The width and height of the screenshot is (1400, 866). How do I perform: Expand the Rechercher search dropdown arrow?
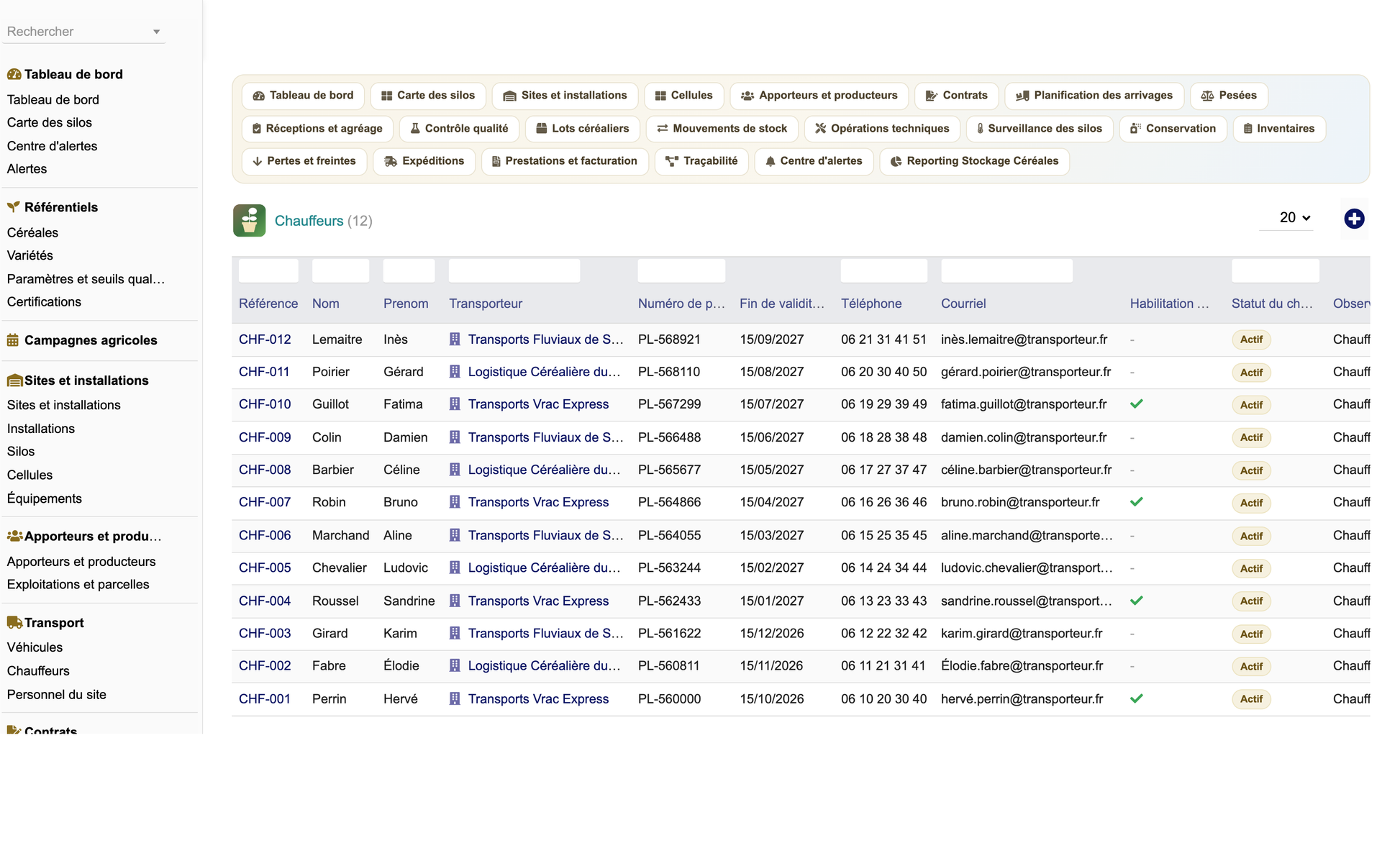pyautogui.click(x=156, y=32)
